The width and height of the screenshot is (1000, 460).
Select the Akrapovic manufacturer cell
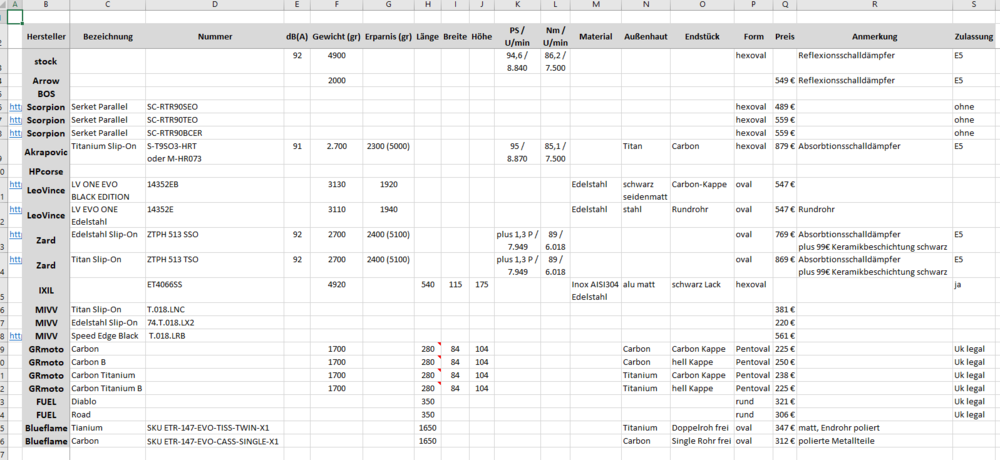45,152
